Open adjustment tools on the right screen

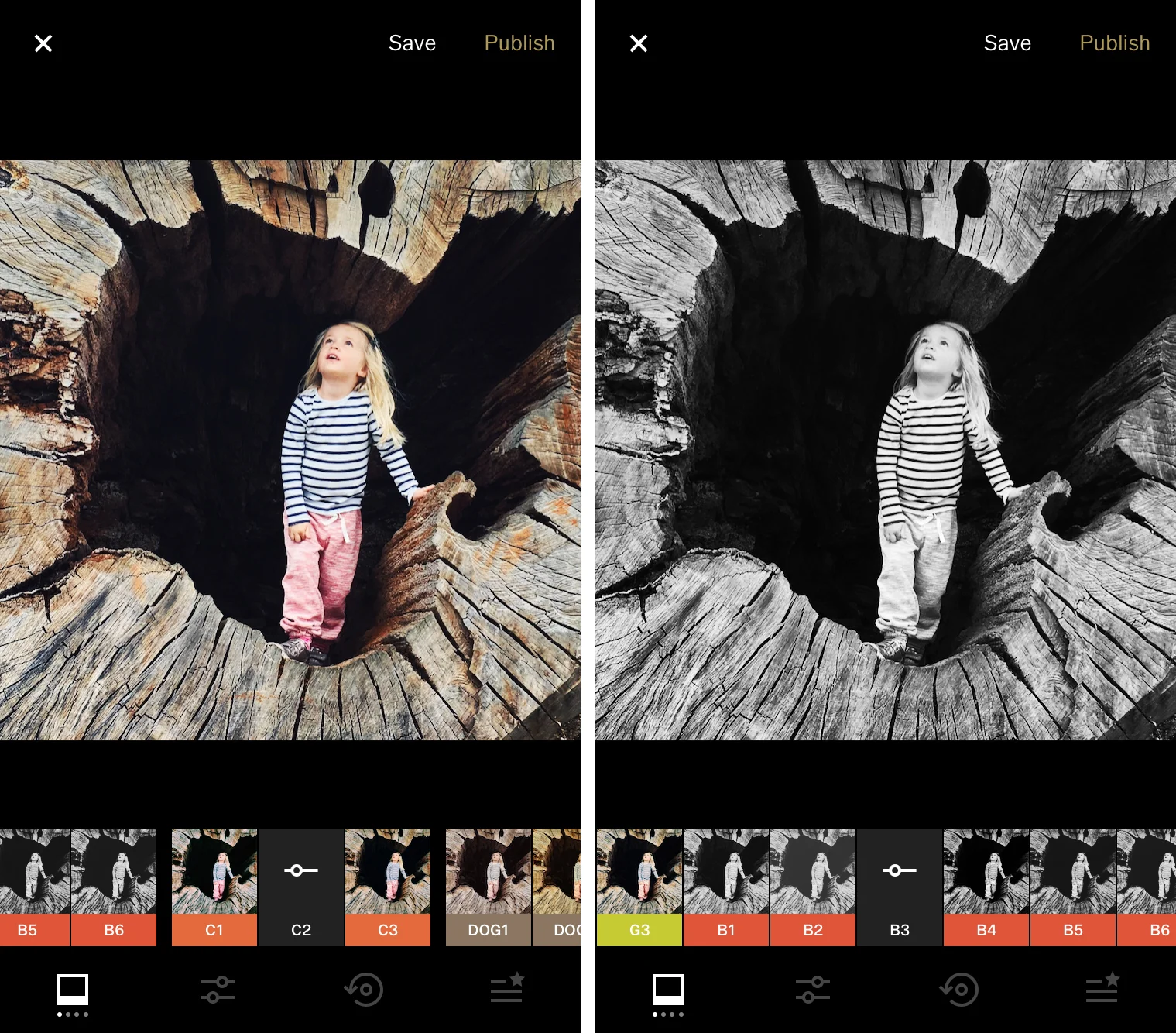[812, 990]
